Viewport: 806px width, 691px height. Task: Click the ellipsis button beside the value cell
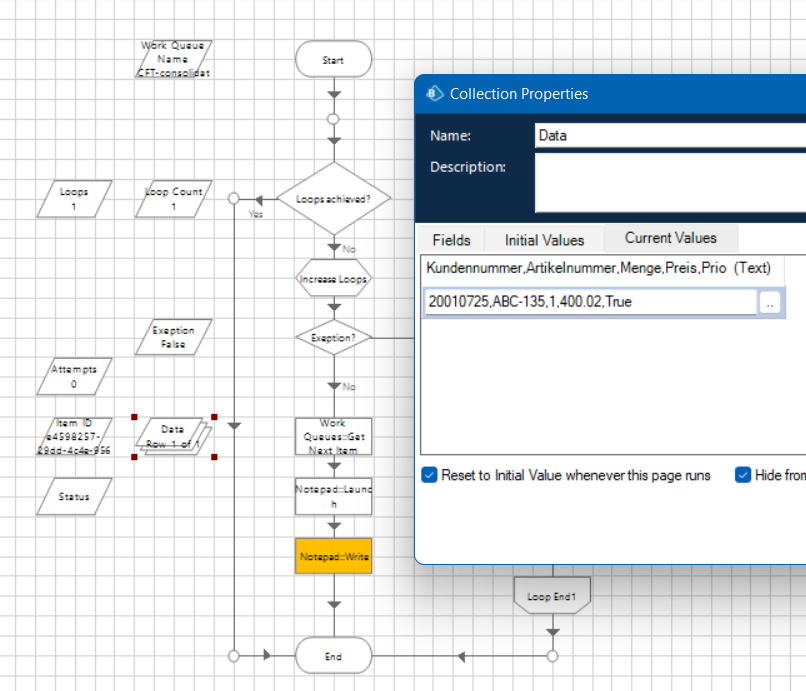(x=770, y=302)
